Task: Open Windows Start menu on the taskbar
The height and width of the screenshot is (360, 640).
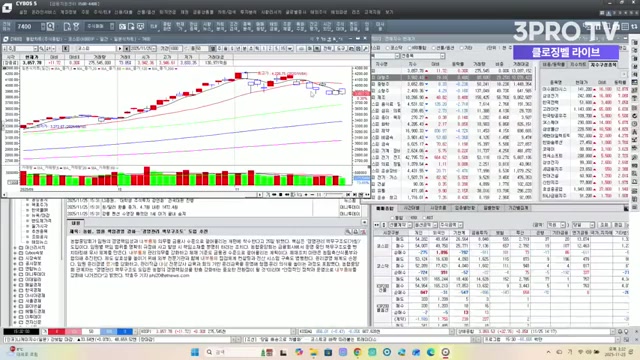Action: pos(195,352)
